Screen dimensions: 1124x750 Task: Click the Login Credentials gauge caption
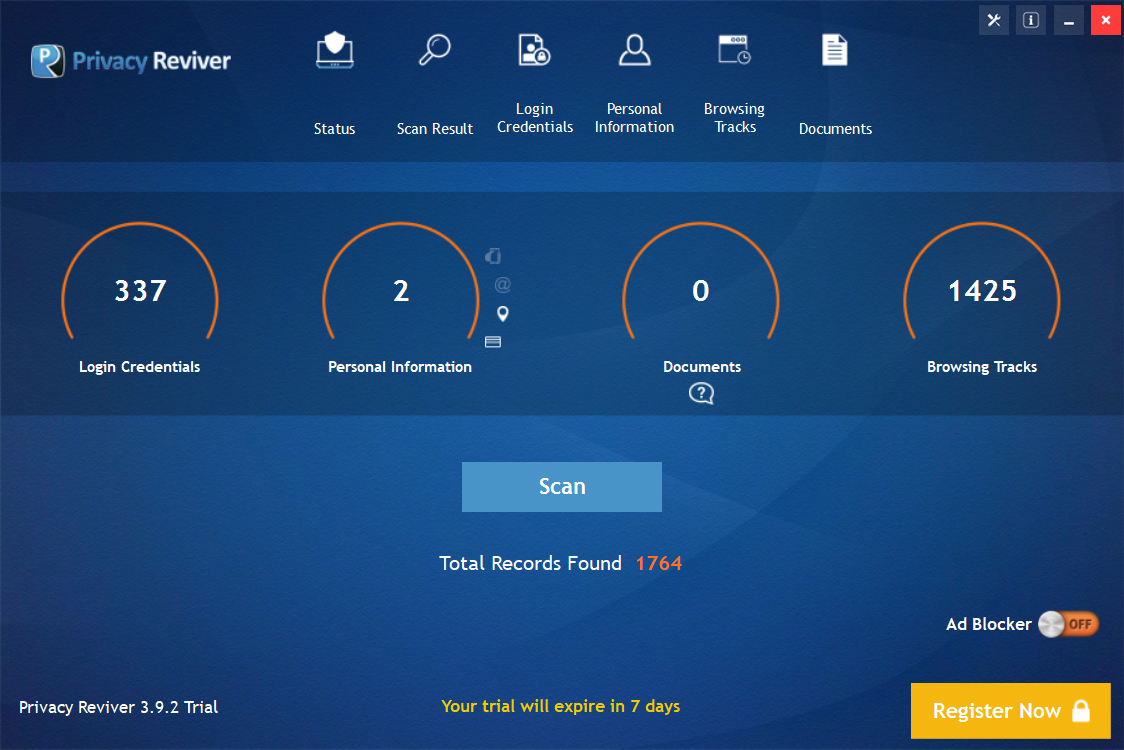[x=140, y=367]
